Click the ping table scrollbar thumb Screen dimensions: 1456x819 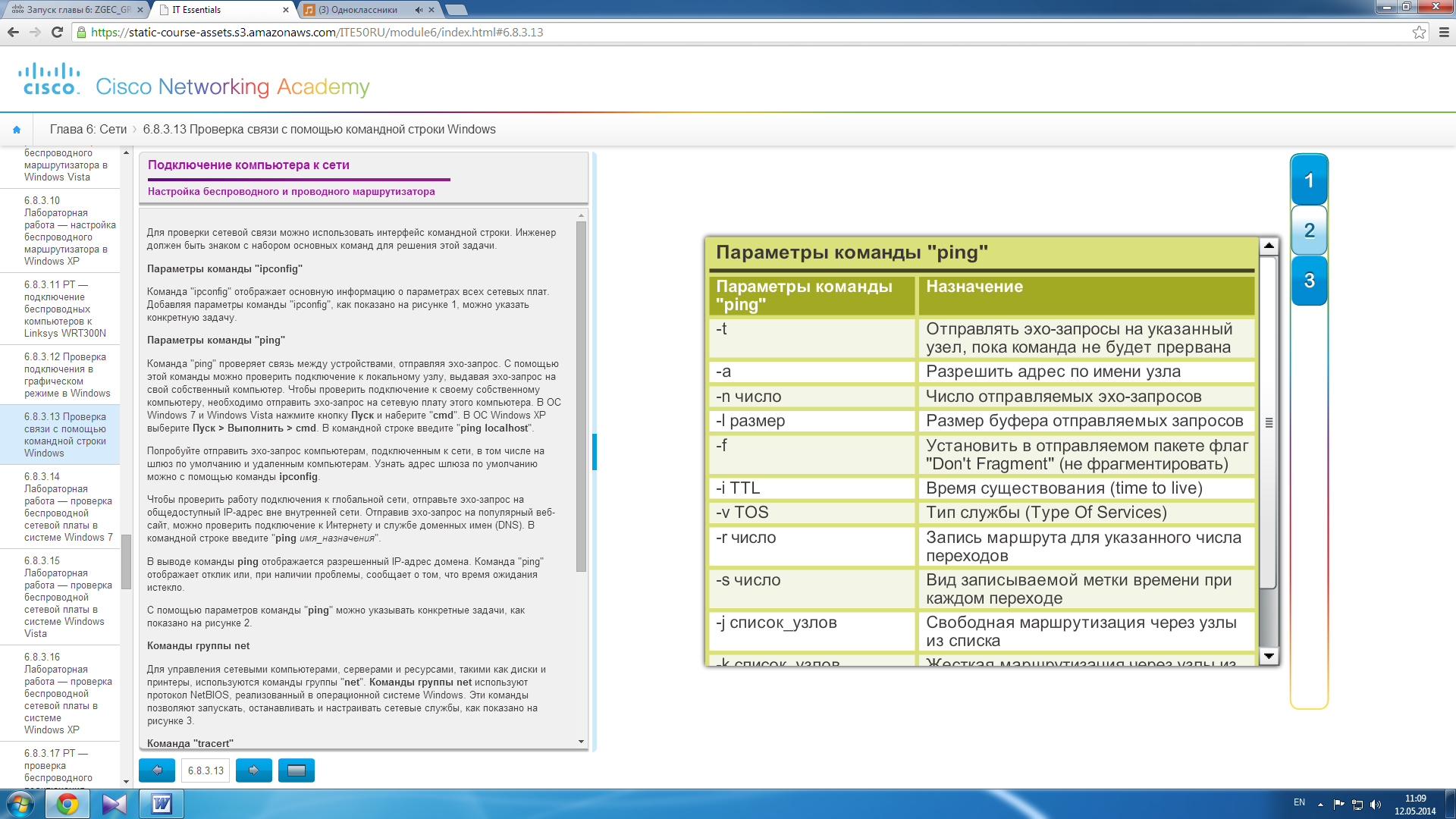click(x=1269, y=422)
